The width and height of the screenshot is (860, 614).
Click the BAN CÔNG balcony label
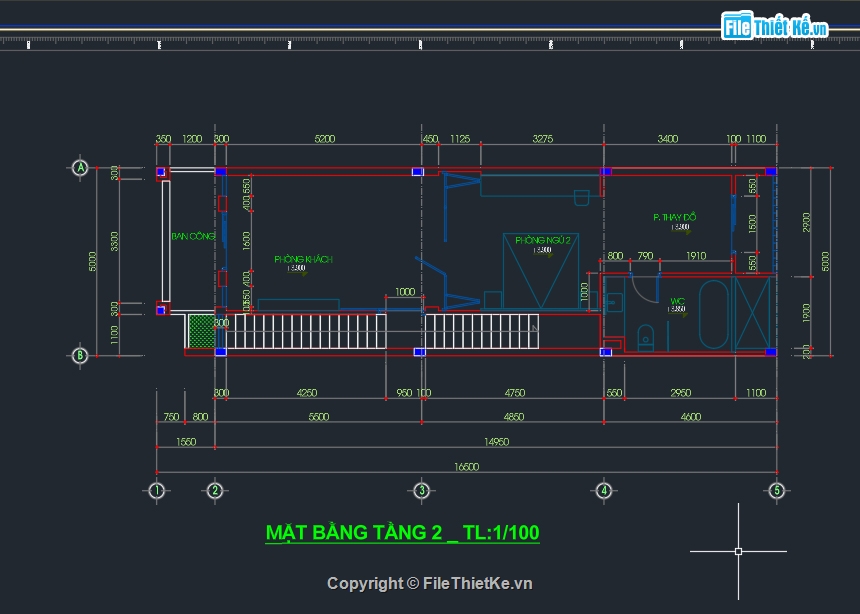pyautogui.click(x=192, y=236)
